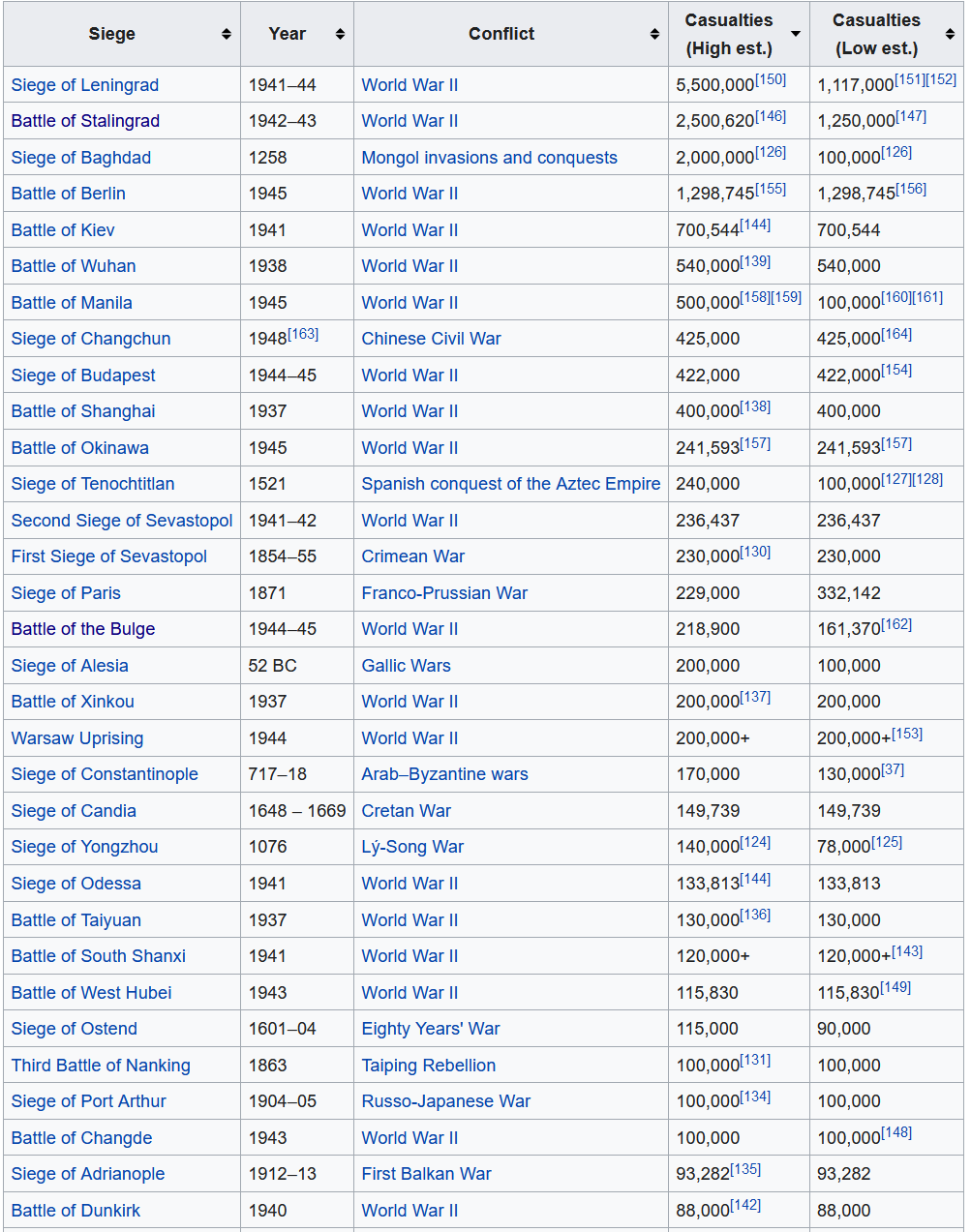Click the Warsaw Uprising link
This screenshot has height=1232, width=971.
point(77,738)
